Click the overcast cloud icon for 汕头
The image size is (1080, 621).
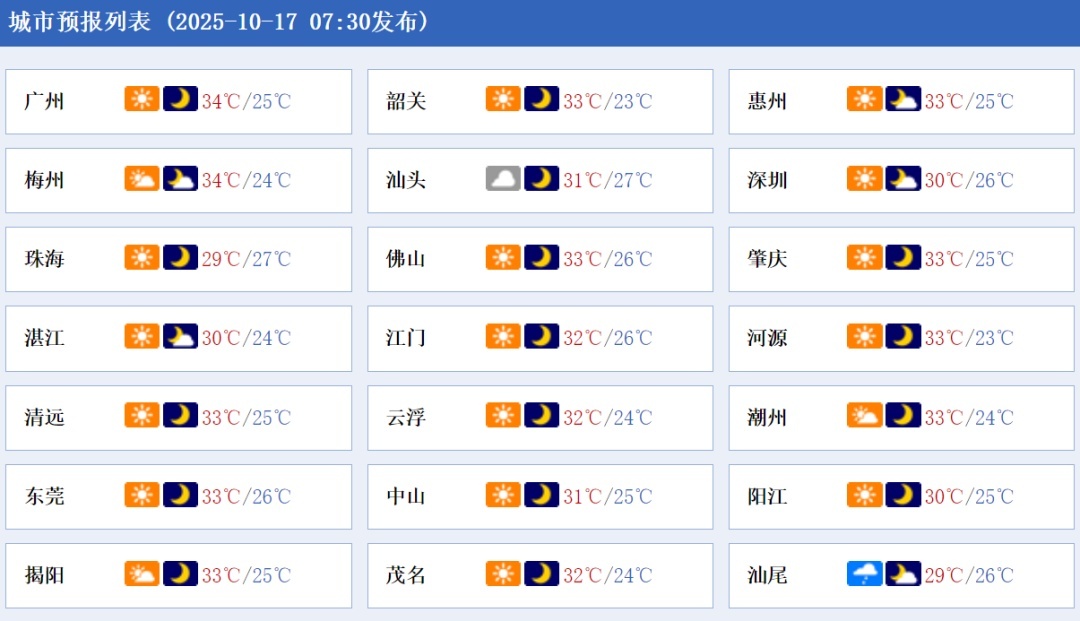[x=503, y=179]
